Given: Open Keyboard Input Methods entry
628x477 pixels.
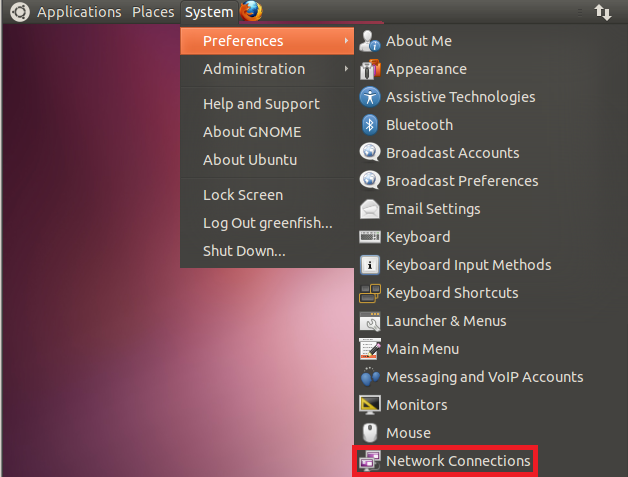Looking at the screenshot, I should 491,265.
